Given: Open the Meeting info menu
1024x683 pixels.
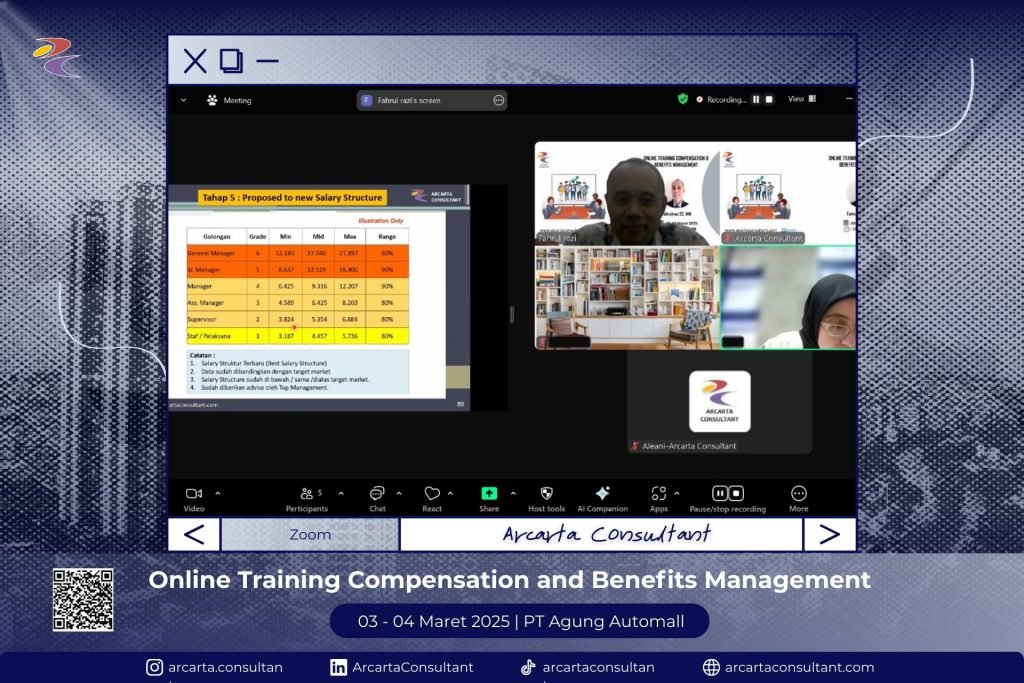Looking at the screenshot, I should coord(229,100).
